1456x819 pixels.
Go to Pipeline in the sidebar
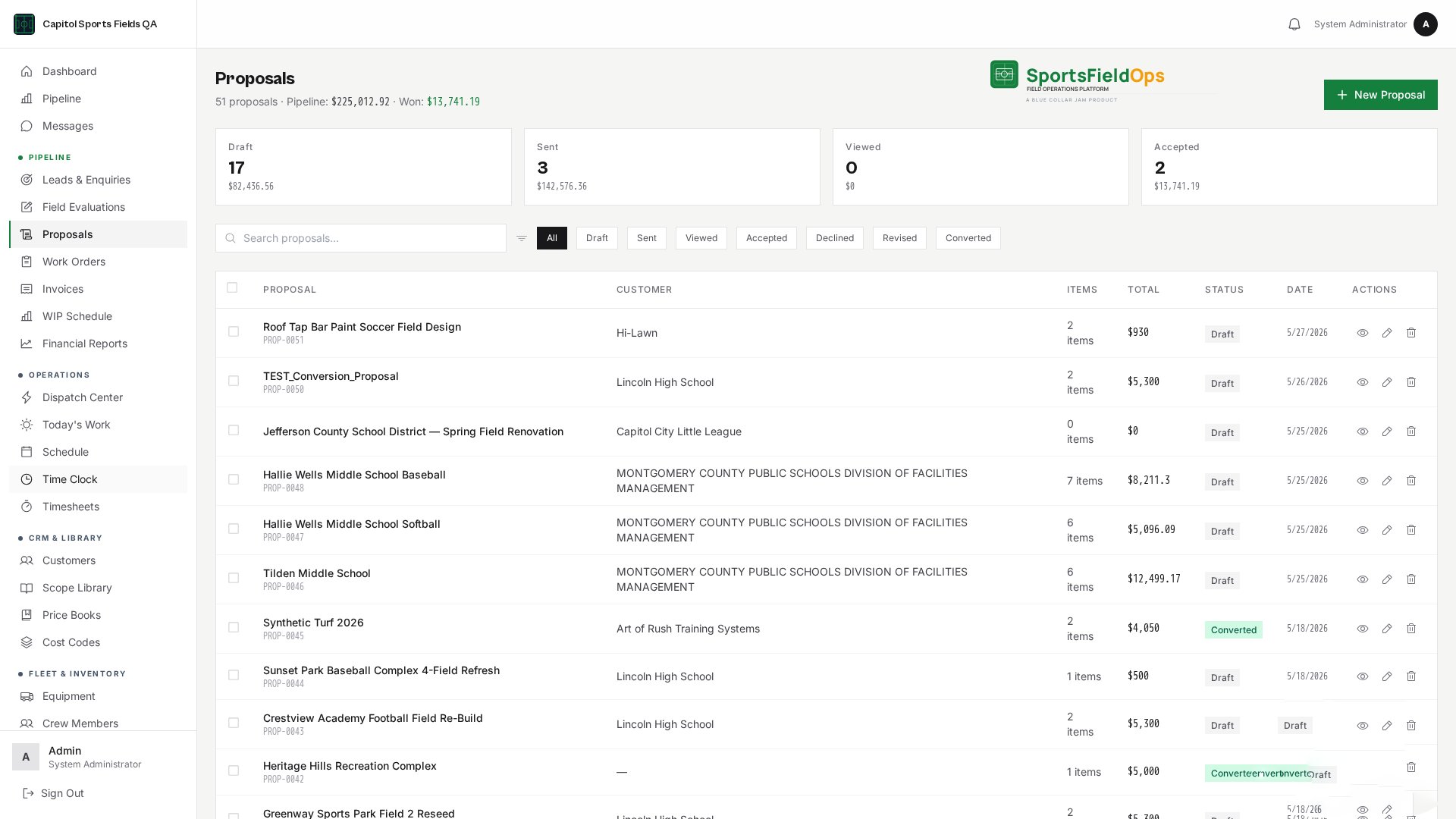click(x=98, y=99)
